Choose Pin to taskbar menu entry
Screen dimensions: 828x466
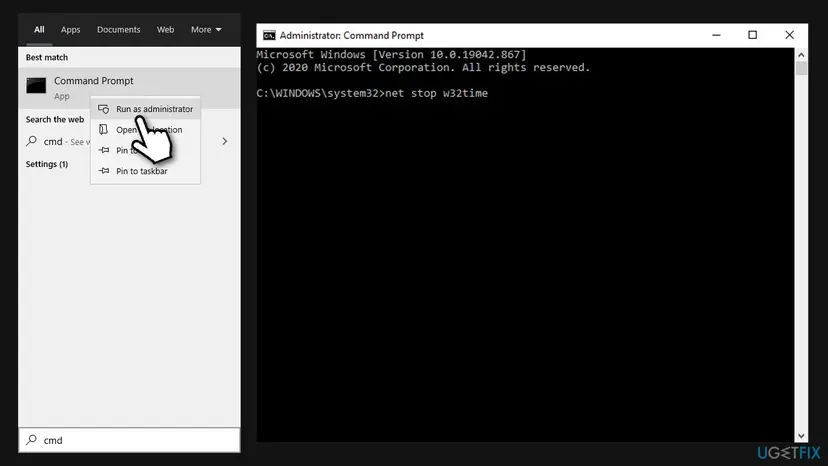click(145, 171)
